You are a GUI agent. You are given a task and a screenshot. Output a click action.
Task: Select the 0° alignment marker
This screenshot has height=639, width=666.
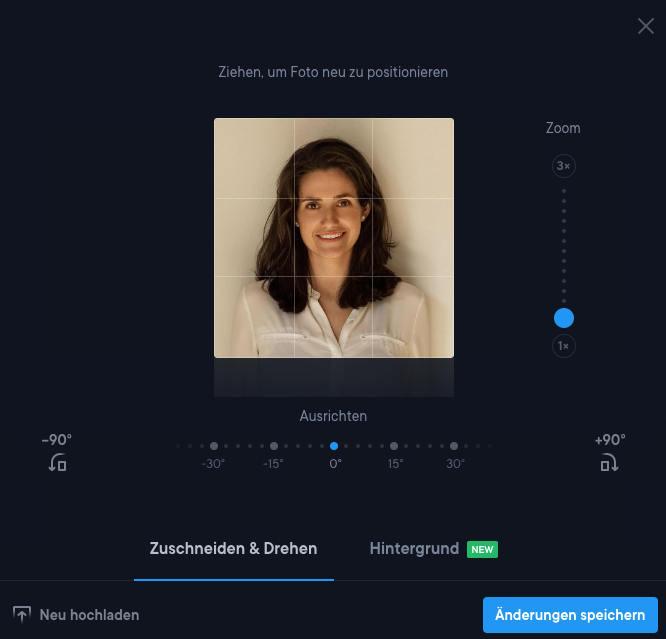click(334, 446)
